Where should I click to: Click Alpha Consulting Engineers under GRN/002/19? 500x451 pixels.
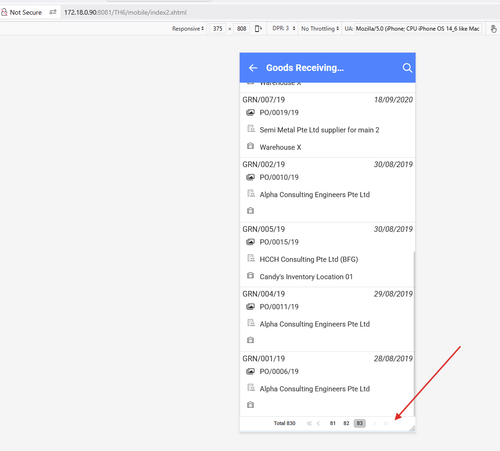[315, 195]
